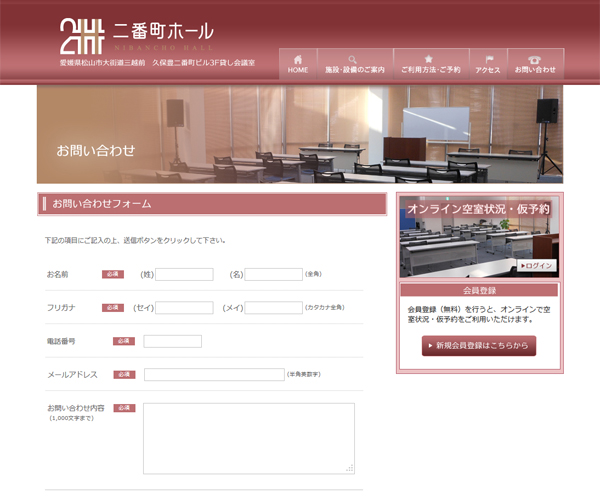Click the 必須 badge next to フリガナ
This screenshot has height=500, width=600.
[113, 308]
